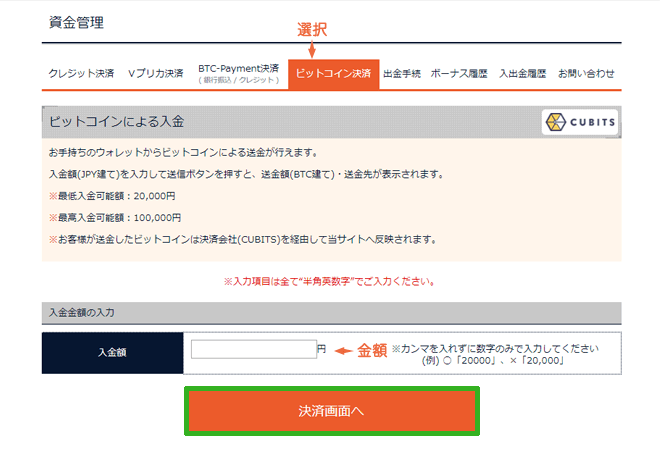The height and width of the screenshot is (455, 660).
Task: Focus the 入金額 amount input field
Action: (254, 349)
